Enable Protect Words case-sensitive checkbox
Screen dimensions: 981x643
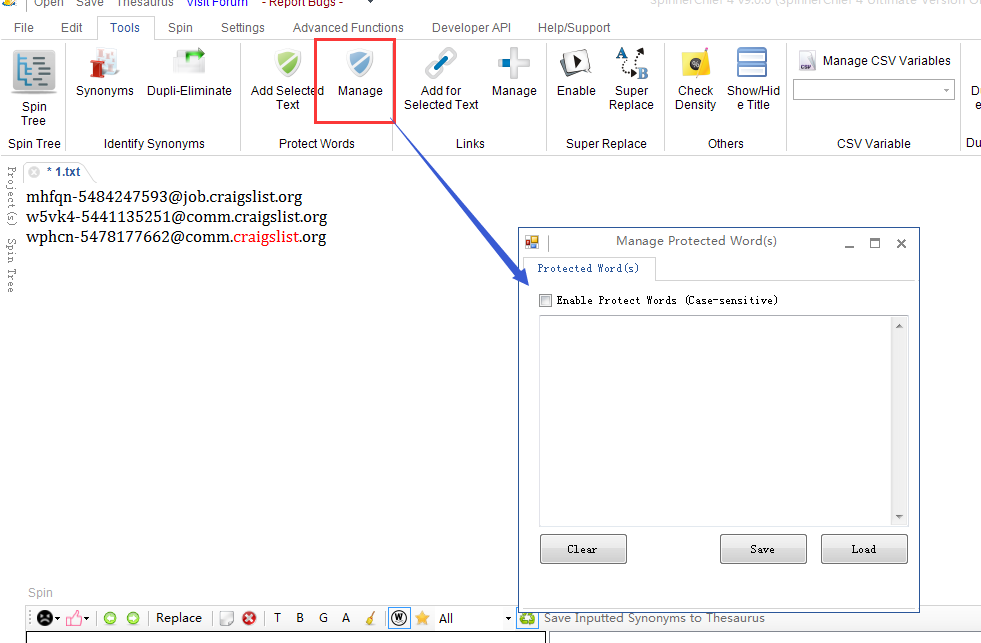point(545,300)
